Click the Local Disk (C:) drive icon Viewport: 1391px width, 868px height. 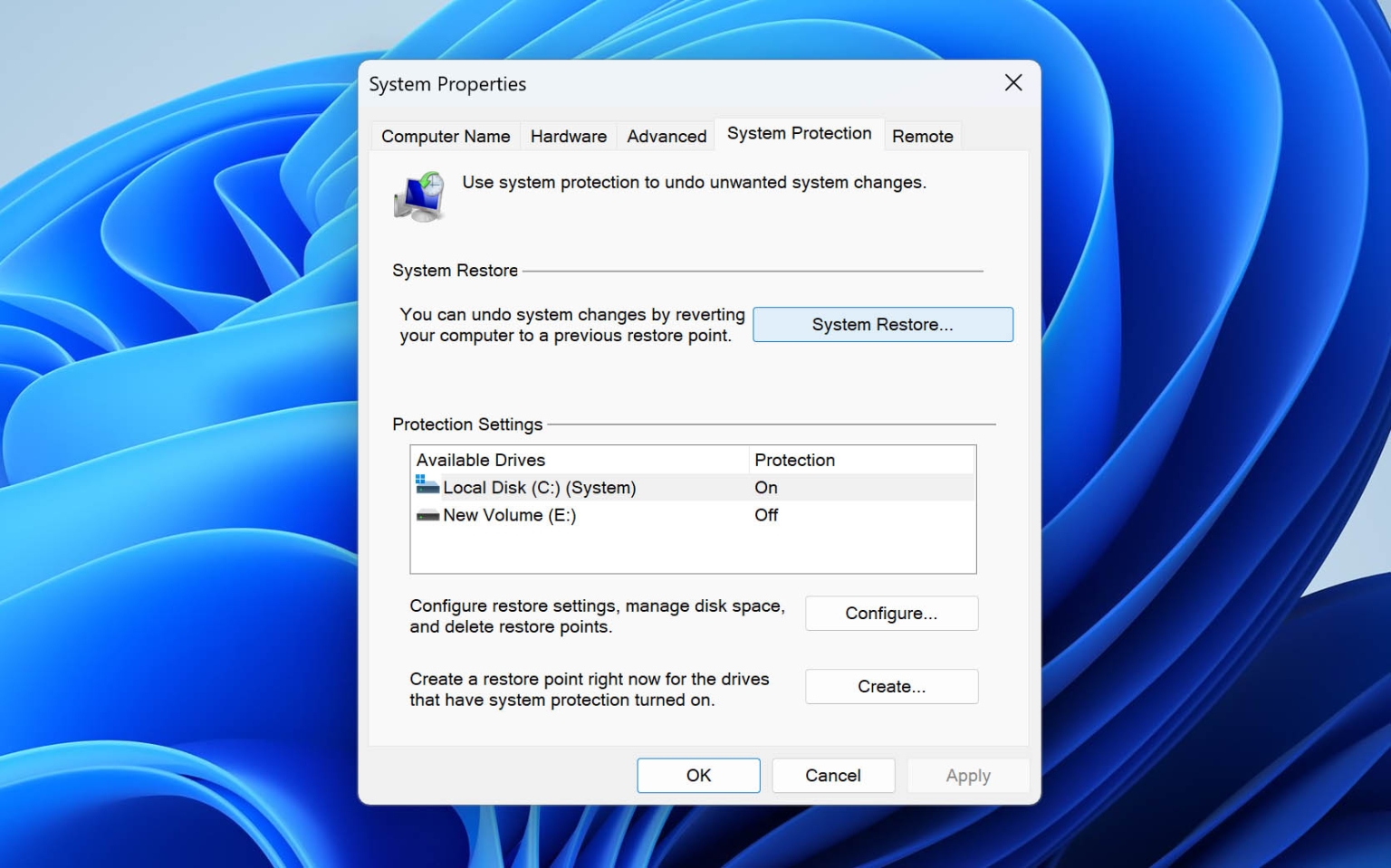[427, 485]
